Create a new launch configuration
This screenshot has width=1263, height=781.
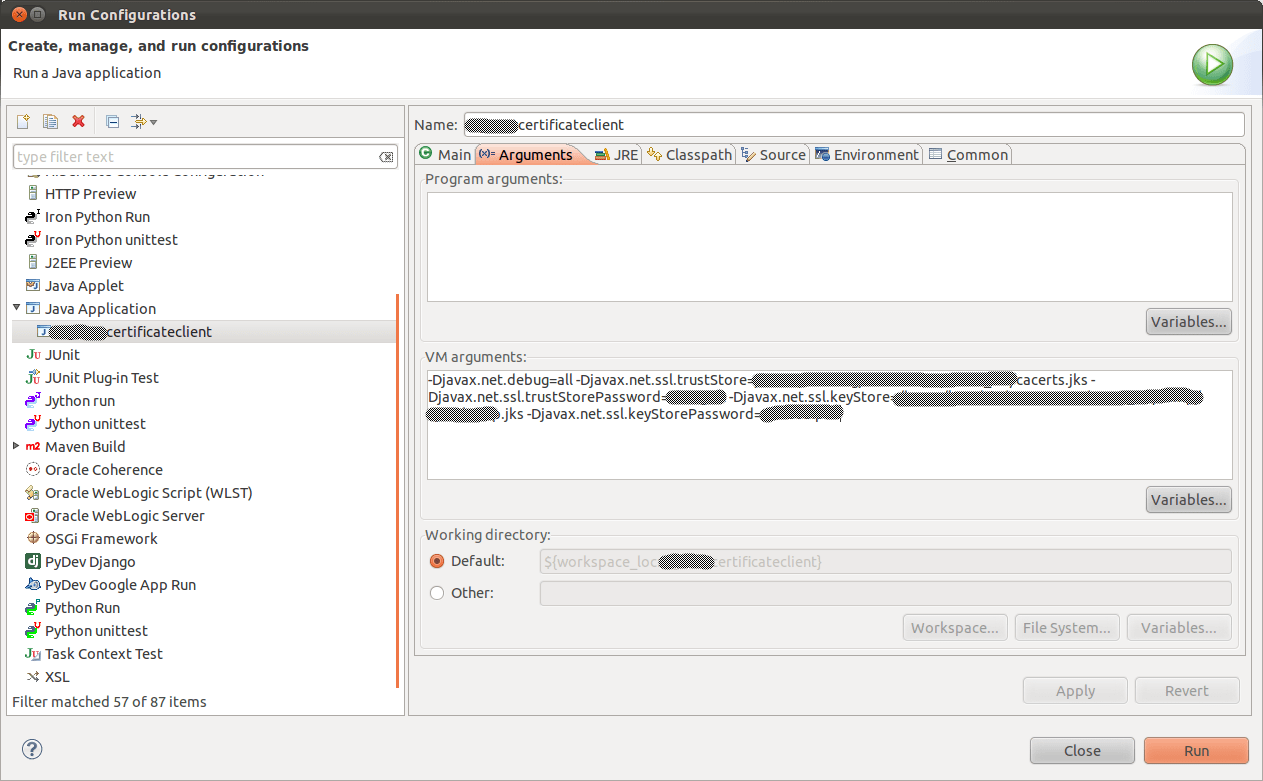pyautogui.click(x=22, y=121)
